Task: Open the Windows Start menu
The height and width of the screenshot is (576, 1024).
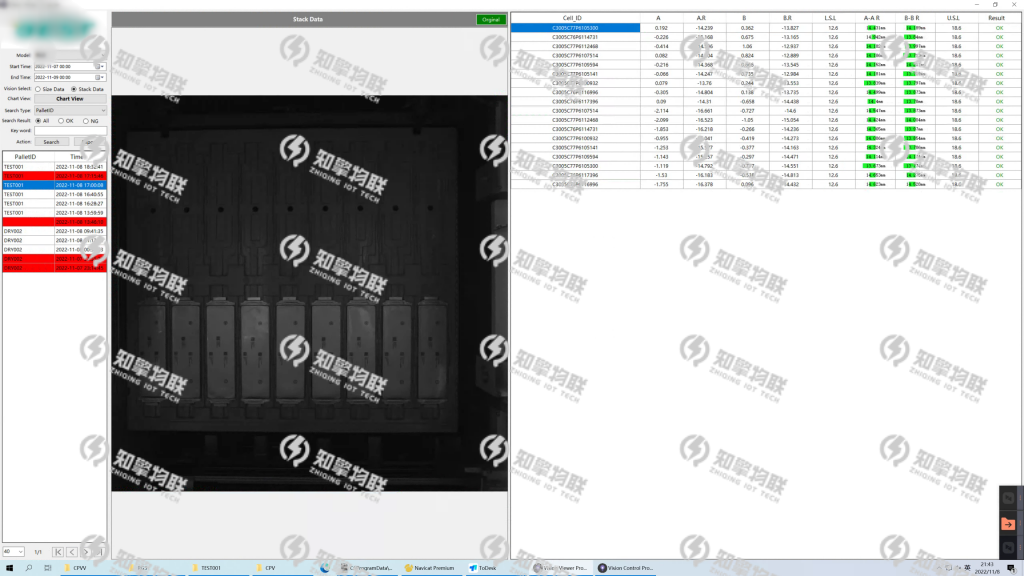Action: [x=9, y=568]
